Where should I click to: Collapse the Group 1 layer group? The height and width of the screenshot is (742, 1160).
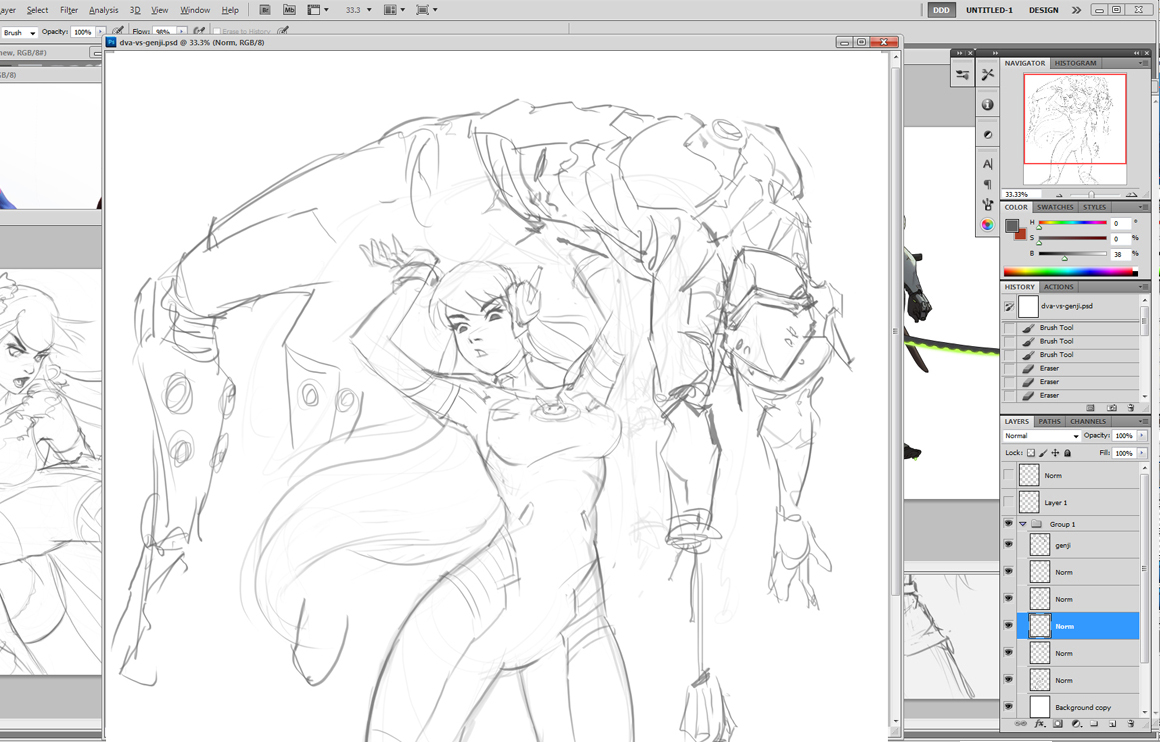pyautogui.click(x=1022, y=523)
